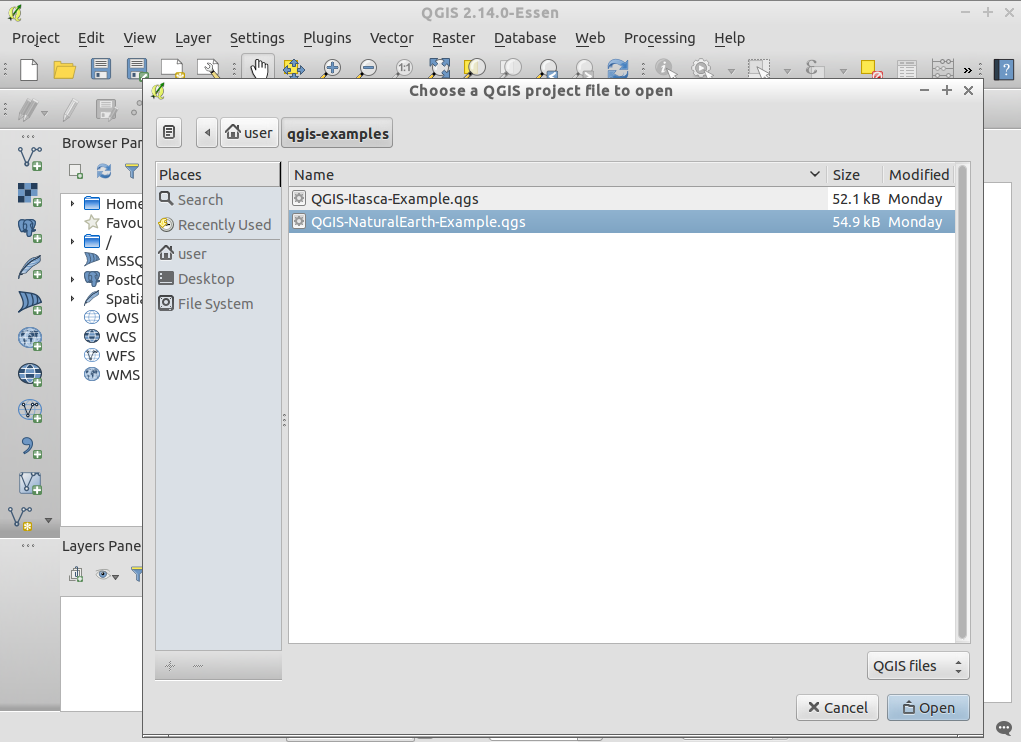Click the Open button in dialog
This screenshot has width=1021, height=742.
click(928, 708)
